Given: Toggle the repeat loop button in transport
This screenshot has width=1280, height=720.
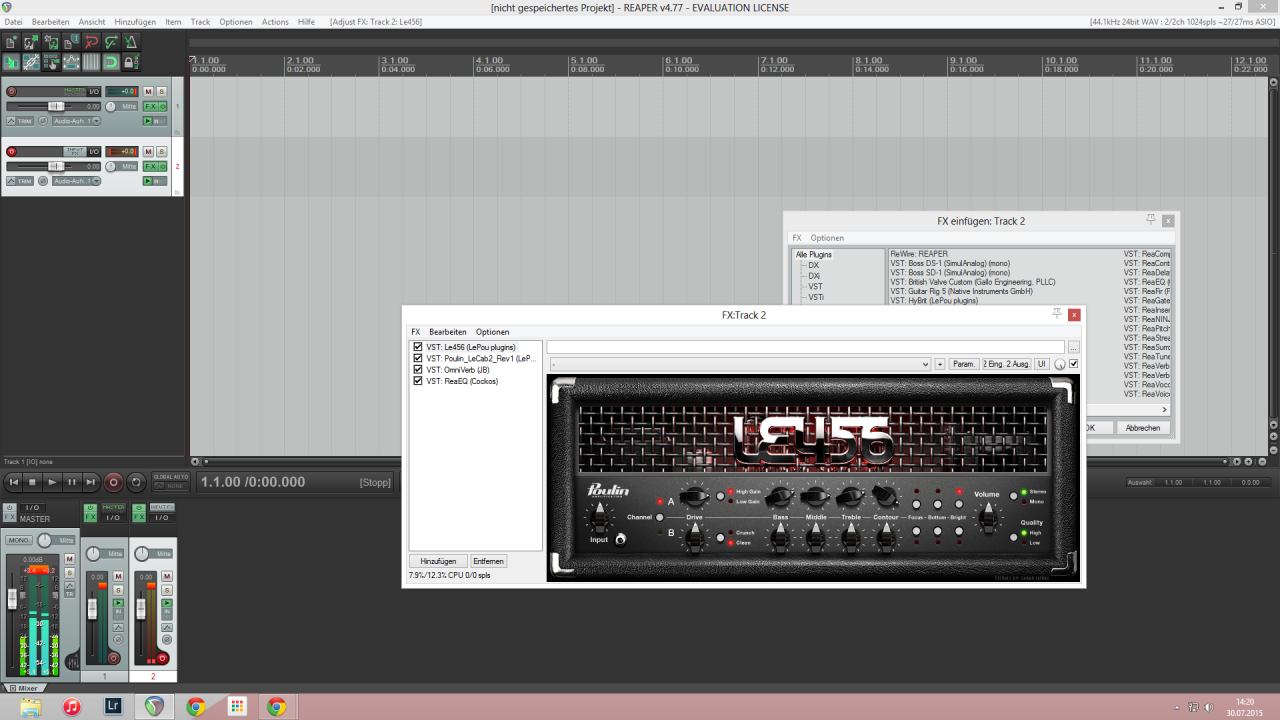Looking at the screenshot, I should pos(137,482).
